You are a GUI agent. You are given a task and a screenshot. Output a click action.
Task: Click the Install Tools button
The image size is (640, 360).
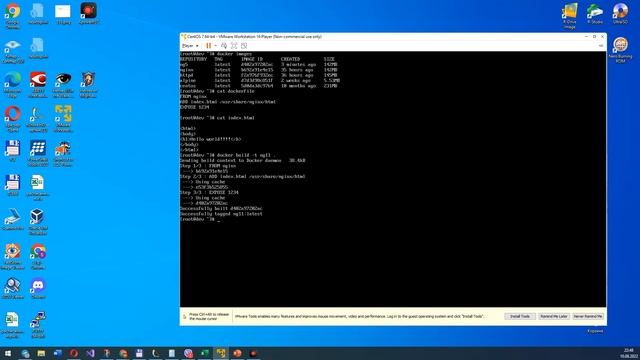click(520, 316)
